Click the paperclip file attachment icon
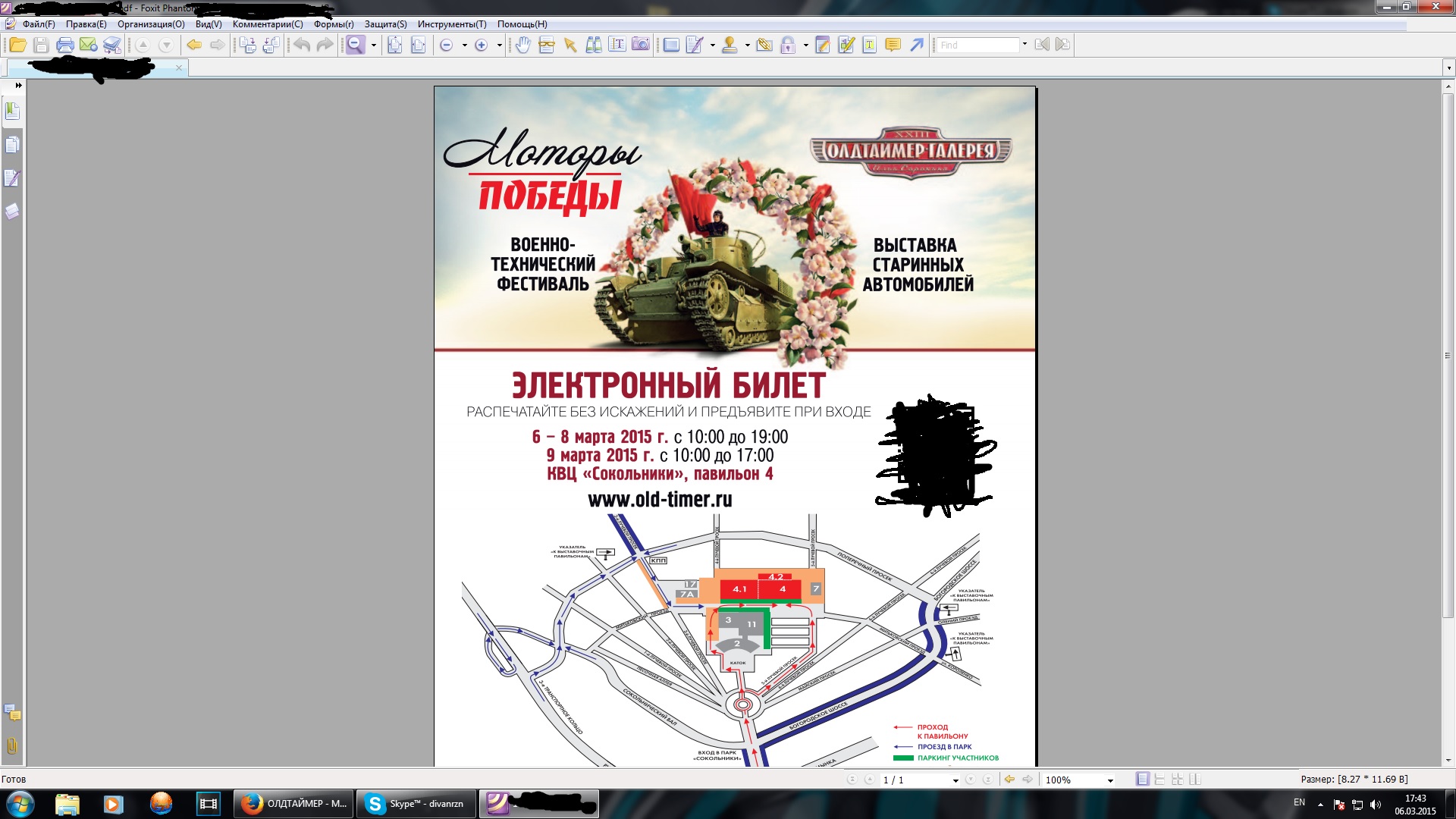1456x819 pixels. [x=764, y=45]
